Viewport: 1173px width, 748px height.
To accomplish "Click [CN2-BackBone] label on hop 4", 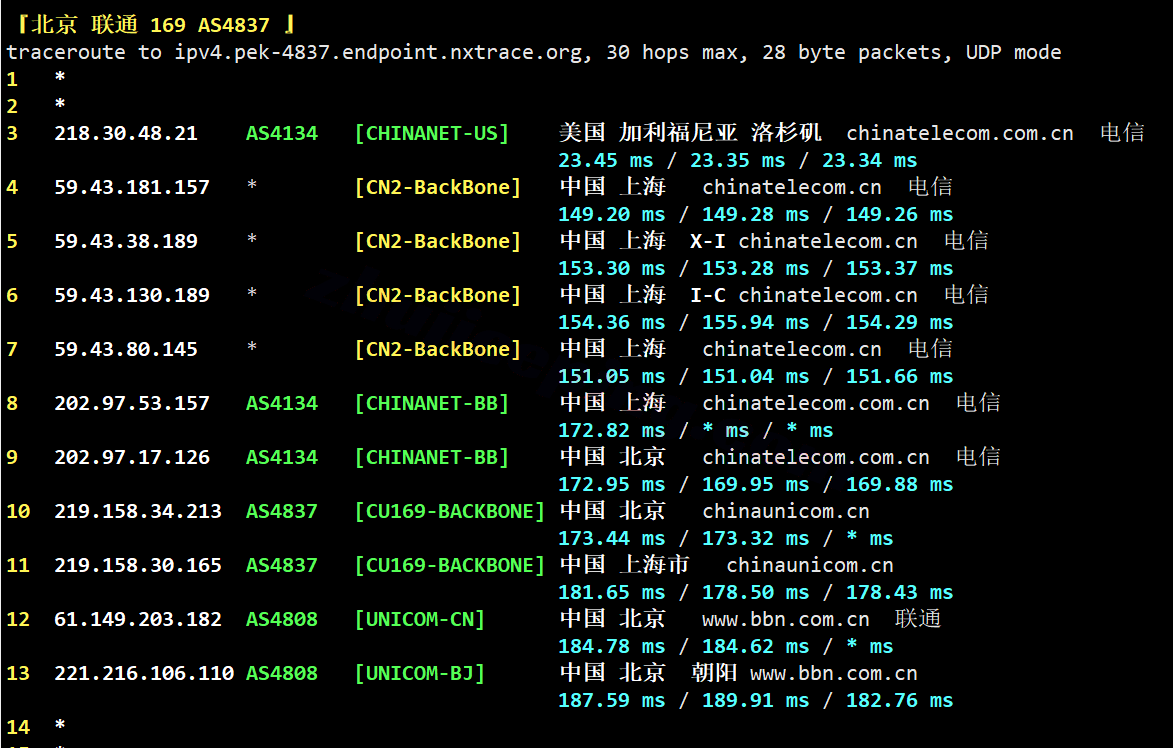I will [x=438, y=187].
